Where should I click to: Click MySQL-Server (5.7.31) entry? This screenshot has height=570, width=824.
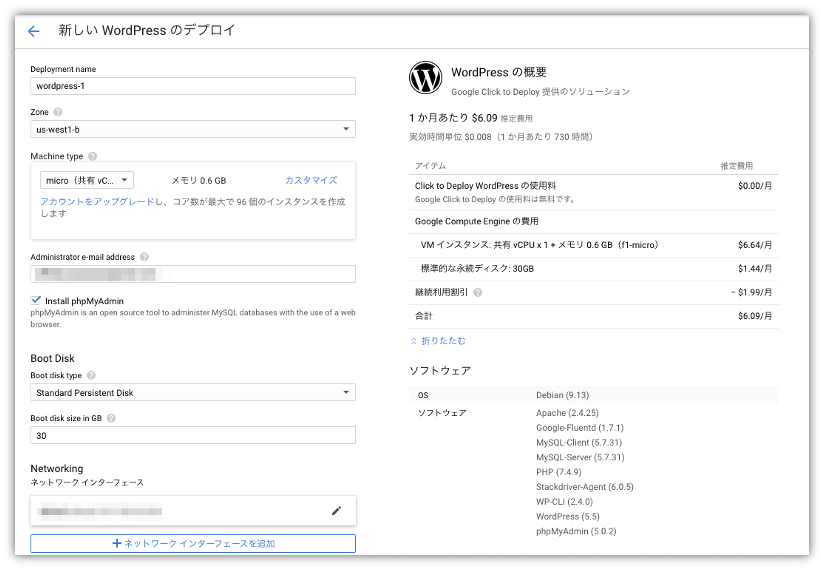[580, 457]
